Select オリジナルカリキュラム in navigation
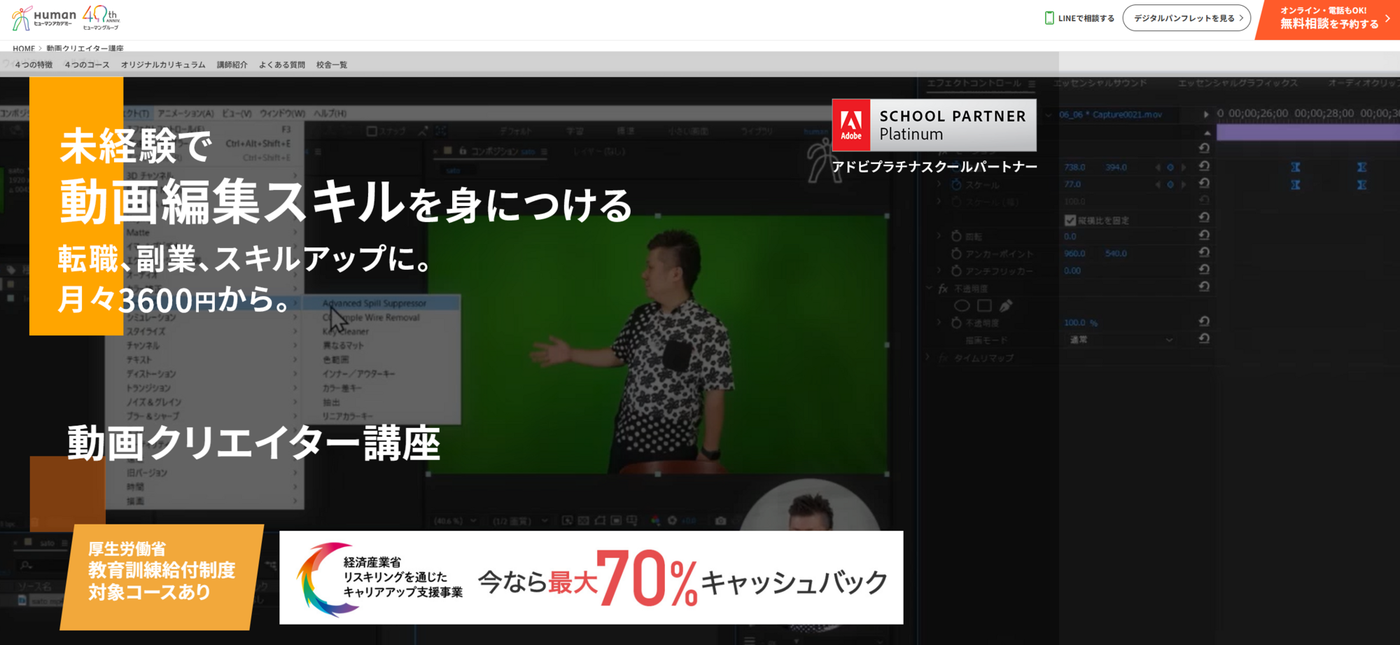The width and height of the screenshot is (1400, 645). [163, 65]
